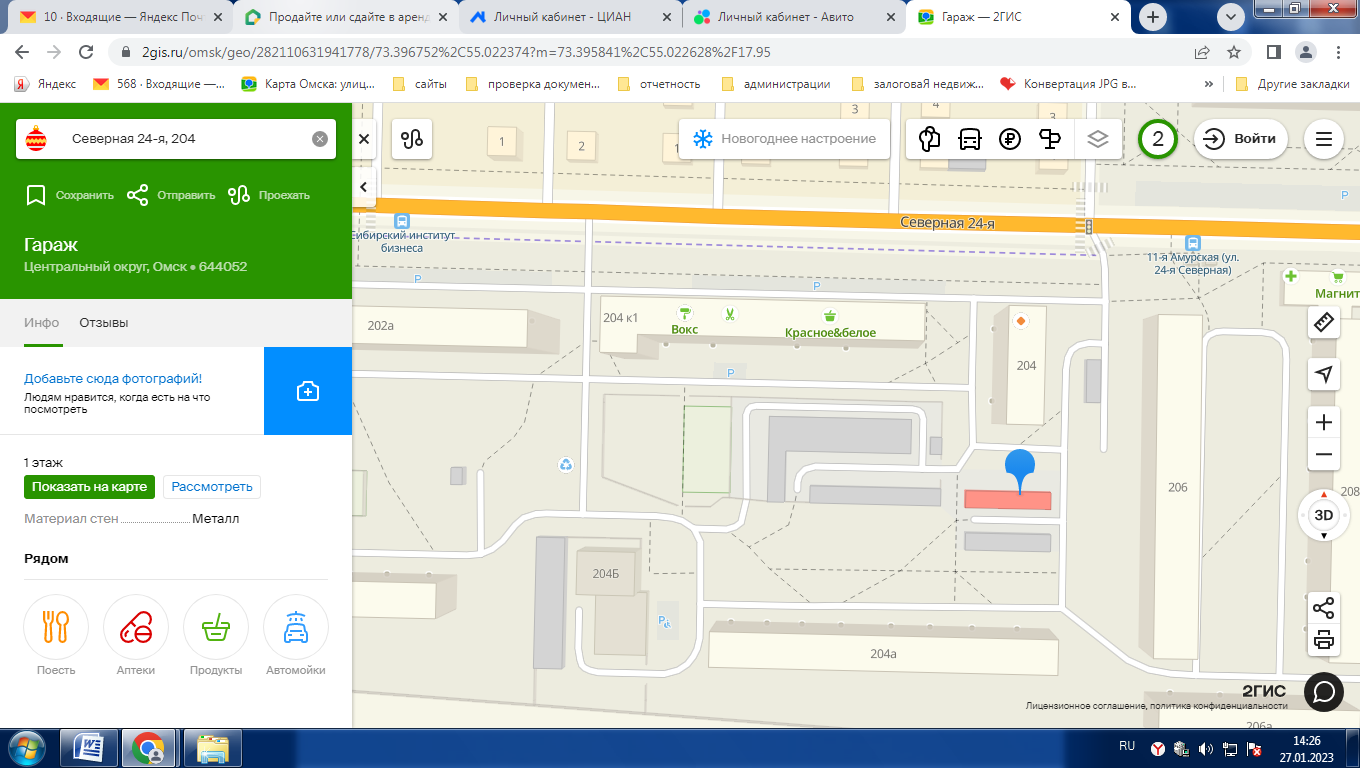Zoom in with the plus button
Viewport: 1360px width, 768px height.
point(1324,422)
